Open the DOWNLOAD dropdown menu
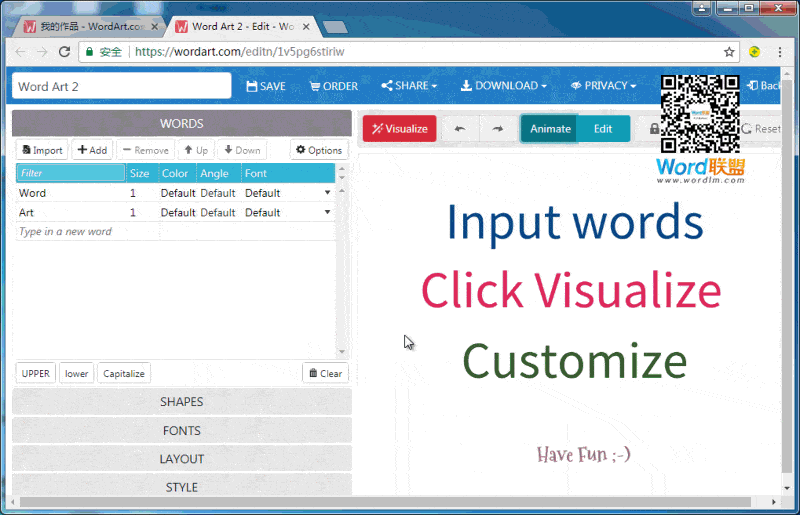This screenshot has width=800, height=515. tap(503, 86)
